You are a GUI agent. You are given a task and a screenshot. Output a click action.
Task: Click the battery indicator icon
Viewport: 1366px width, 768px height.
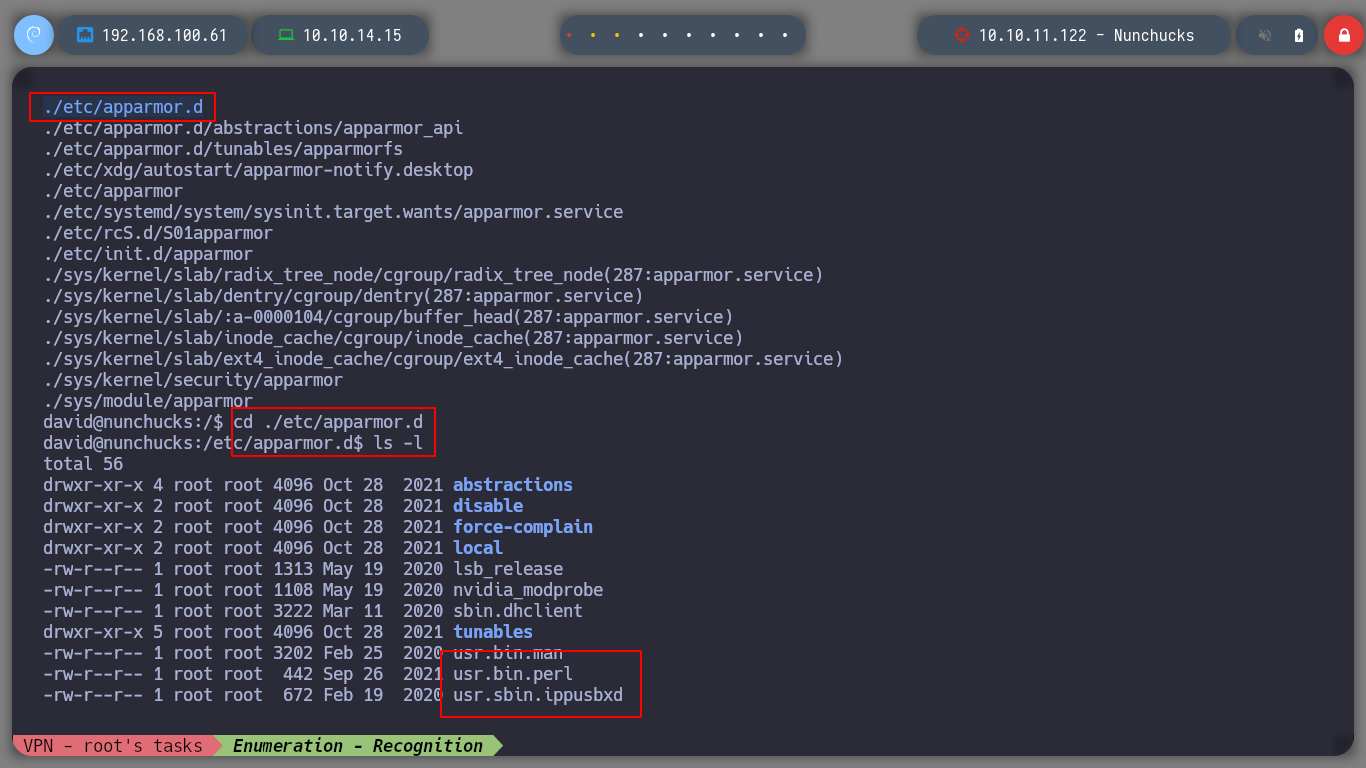[1299, 35]
